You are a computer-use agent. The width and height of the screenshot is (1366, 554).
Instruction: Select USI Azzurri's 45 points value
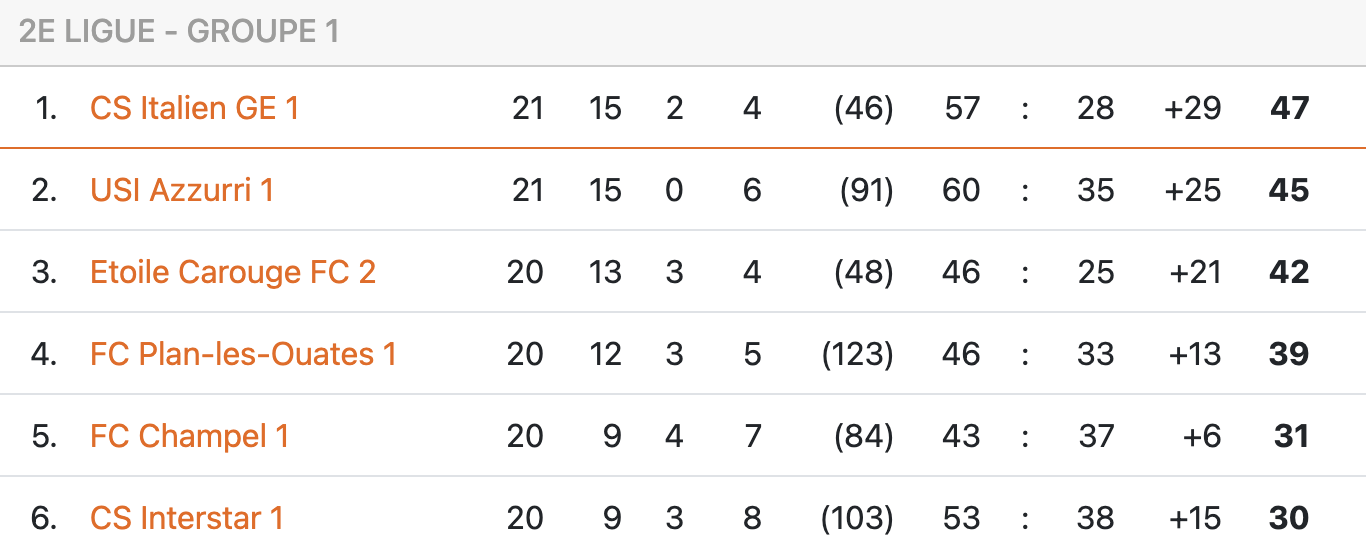1289,190
